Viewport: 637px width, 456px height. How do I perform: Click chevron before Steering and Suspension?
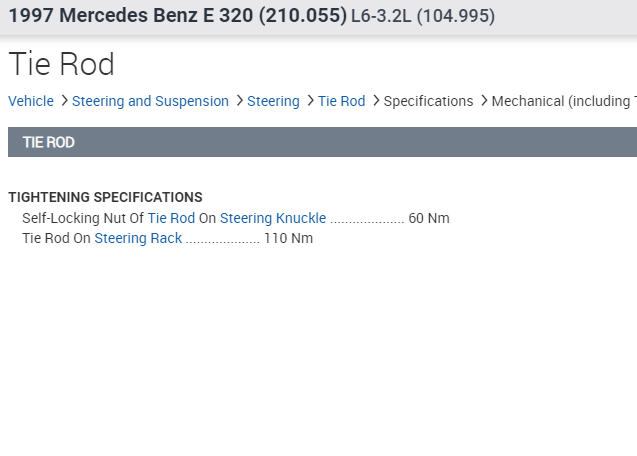pos(64,101)
